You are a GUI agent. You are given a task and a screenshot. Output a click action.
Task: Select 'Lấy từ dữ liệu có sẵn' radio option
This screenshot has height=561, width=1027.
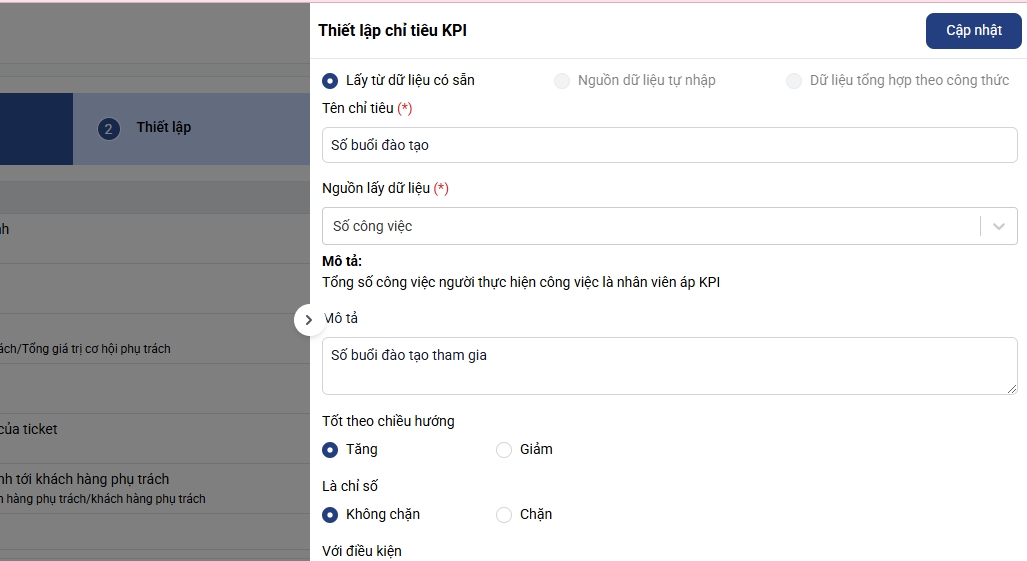coord(330,80)
